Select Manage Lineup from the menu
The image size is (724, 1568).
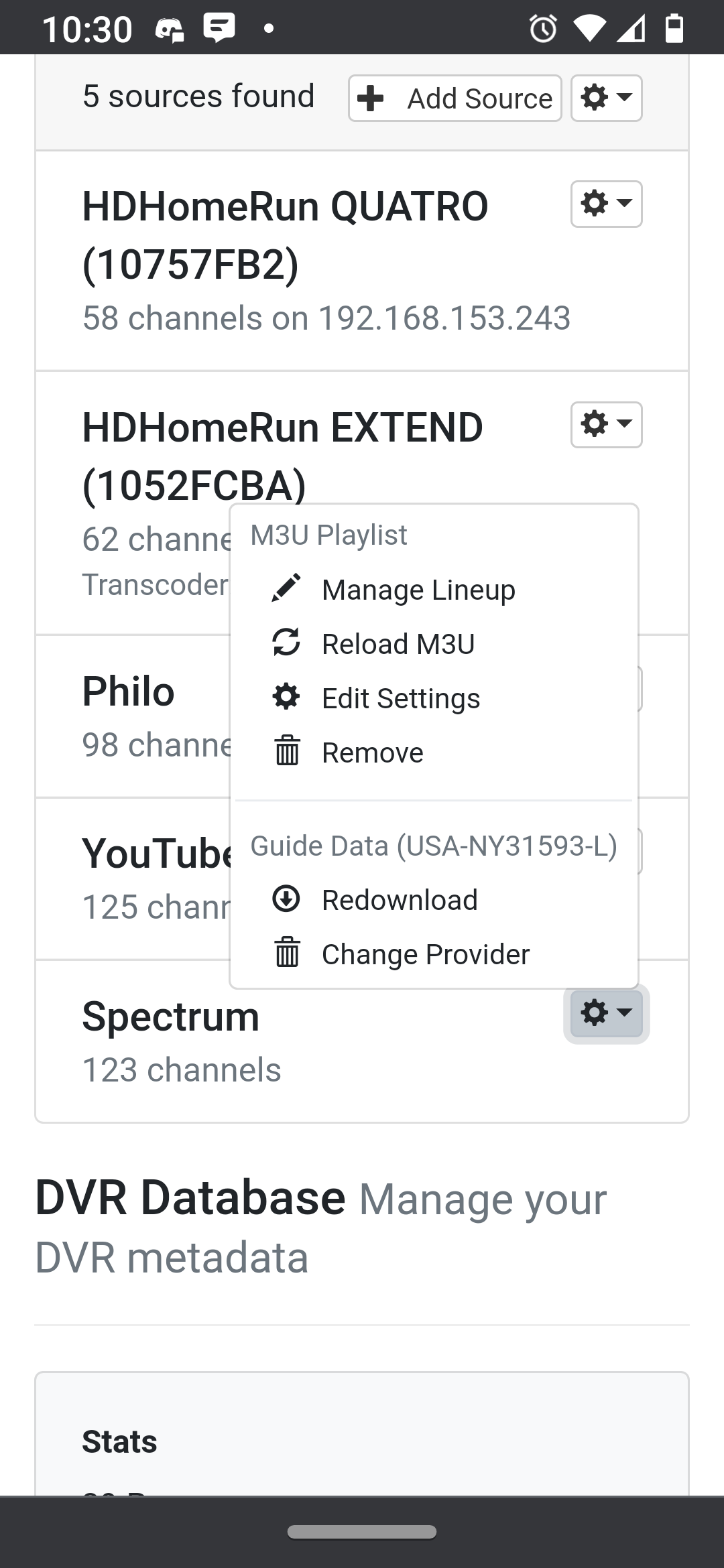click(418, 590)
